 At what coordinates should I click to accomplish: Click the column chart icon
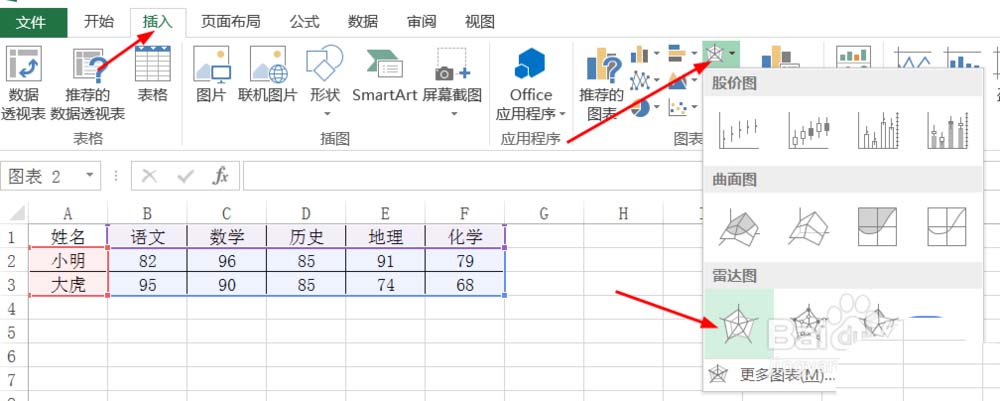pyautogui.click(x=639, y=55)
